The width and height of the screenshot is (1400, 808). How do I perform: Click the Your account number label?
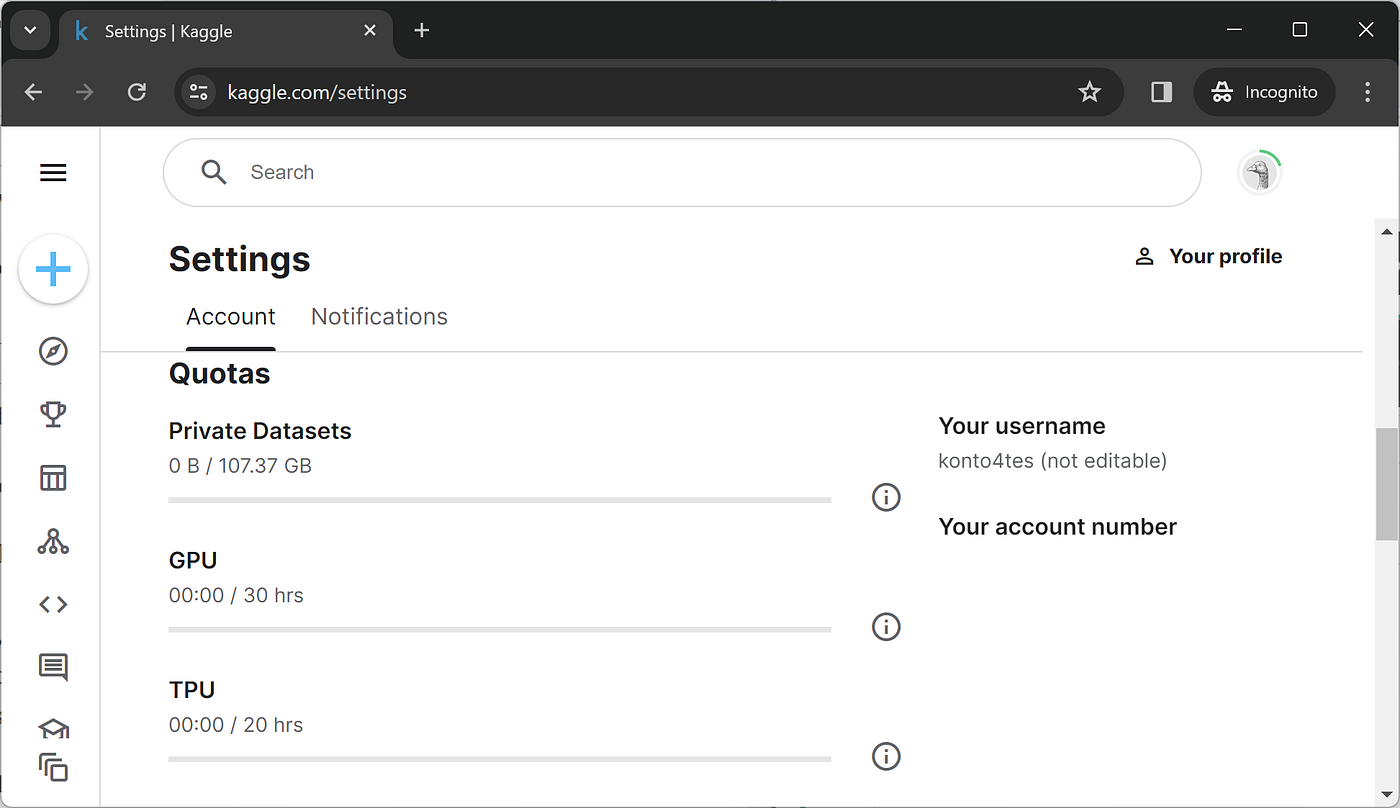1058,527
